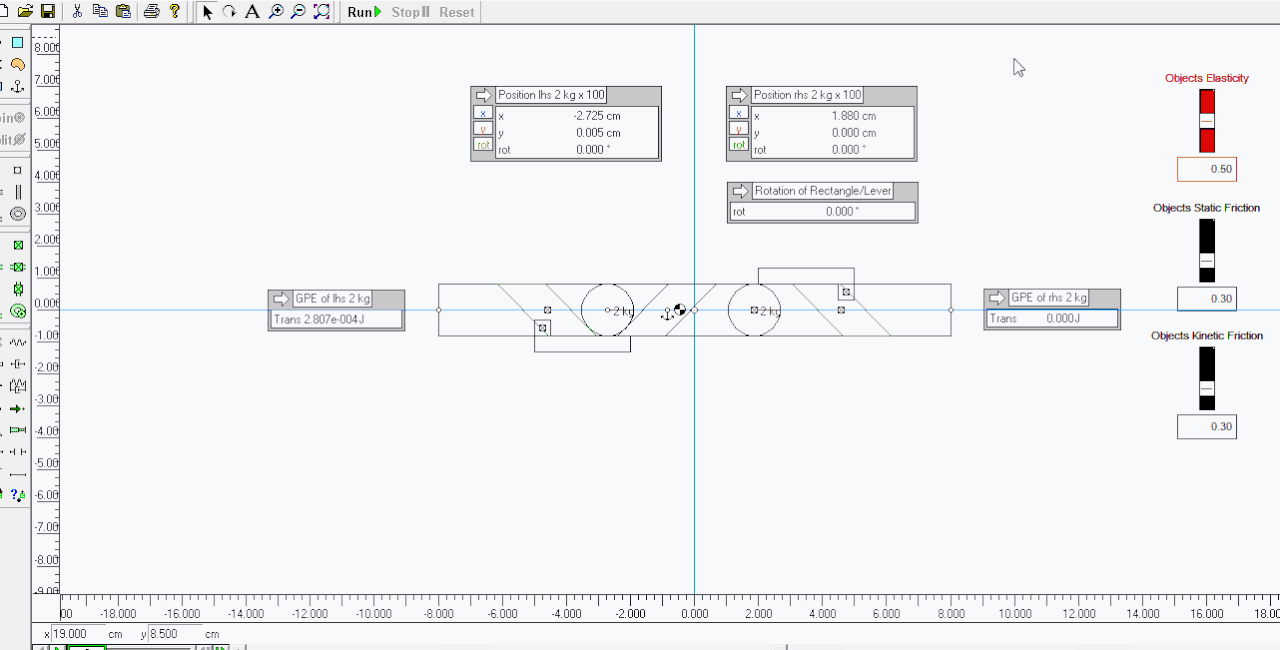
Task: Select the Zoom Out magnifier
Action: pyautogui.click(x=298, y=11)
